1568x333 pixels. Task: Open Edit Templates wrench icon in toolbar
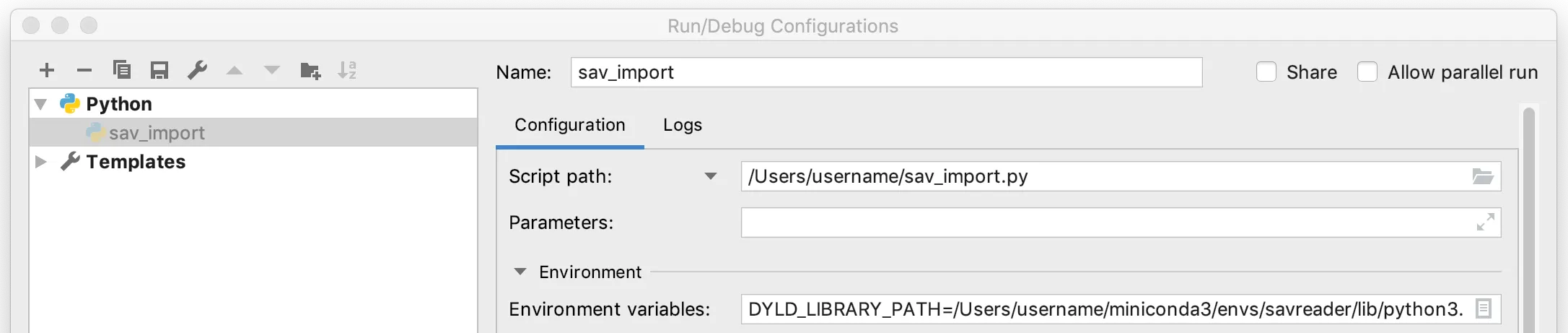tap(197, 70)
